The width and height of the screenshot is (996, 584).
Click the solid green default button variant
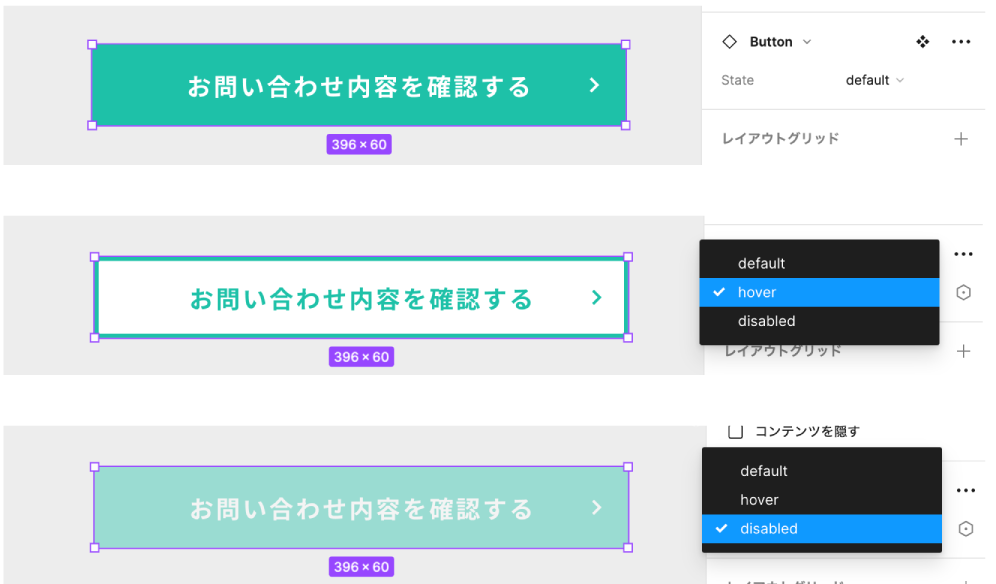359,85
